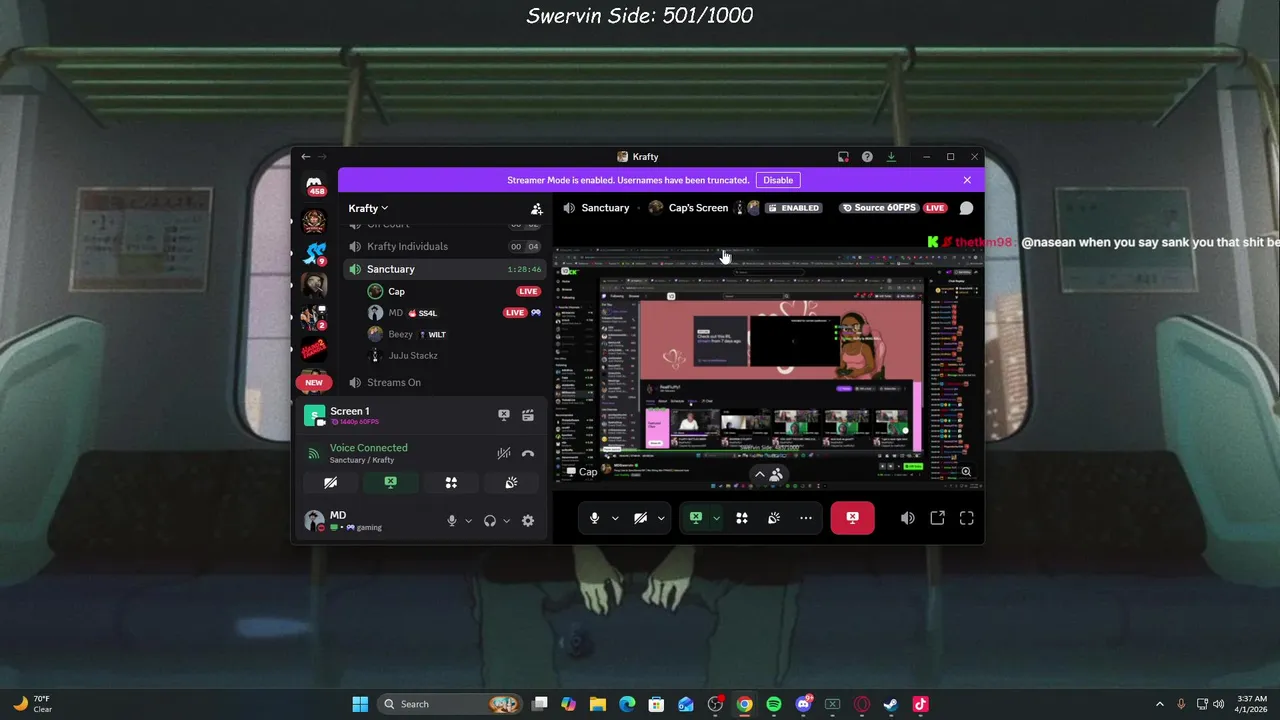Pop out the stream window

[x=937, y=518]
